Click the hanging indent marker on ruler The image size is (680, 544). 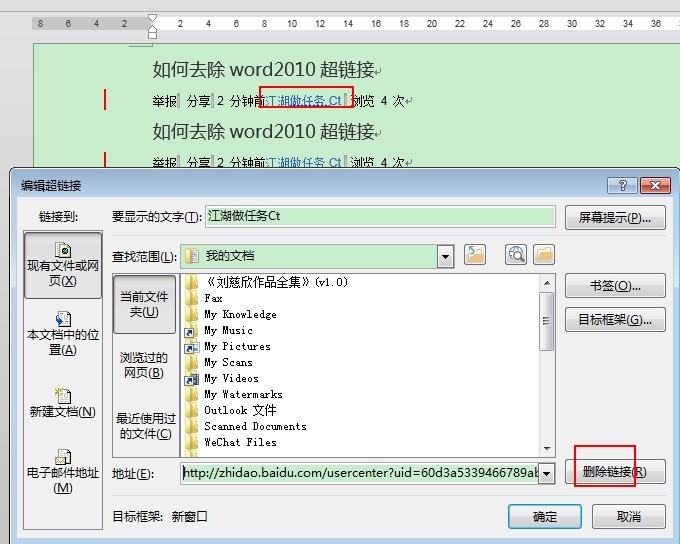[x=152, y=29]
